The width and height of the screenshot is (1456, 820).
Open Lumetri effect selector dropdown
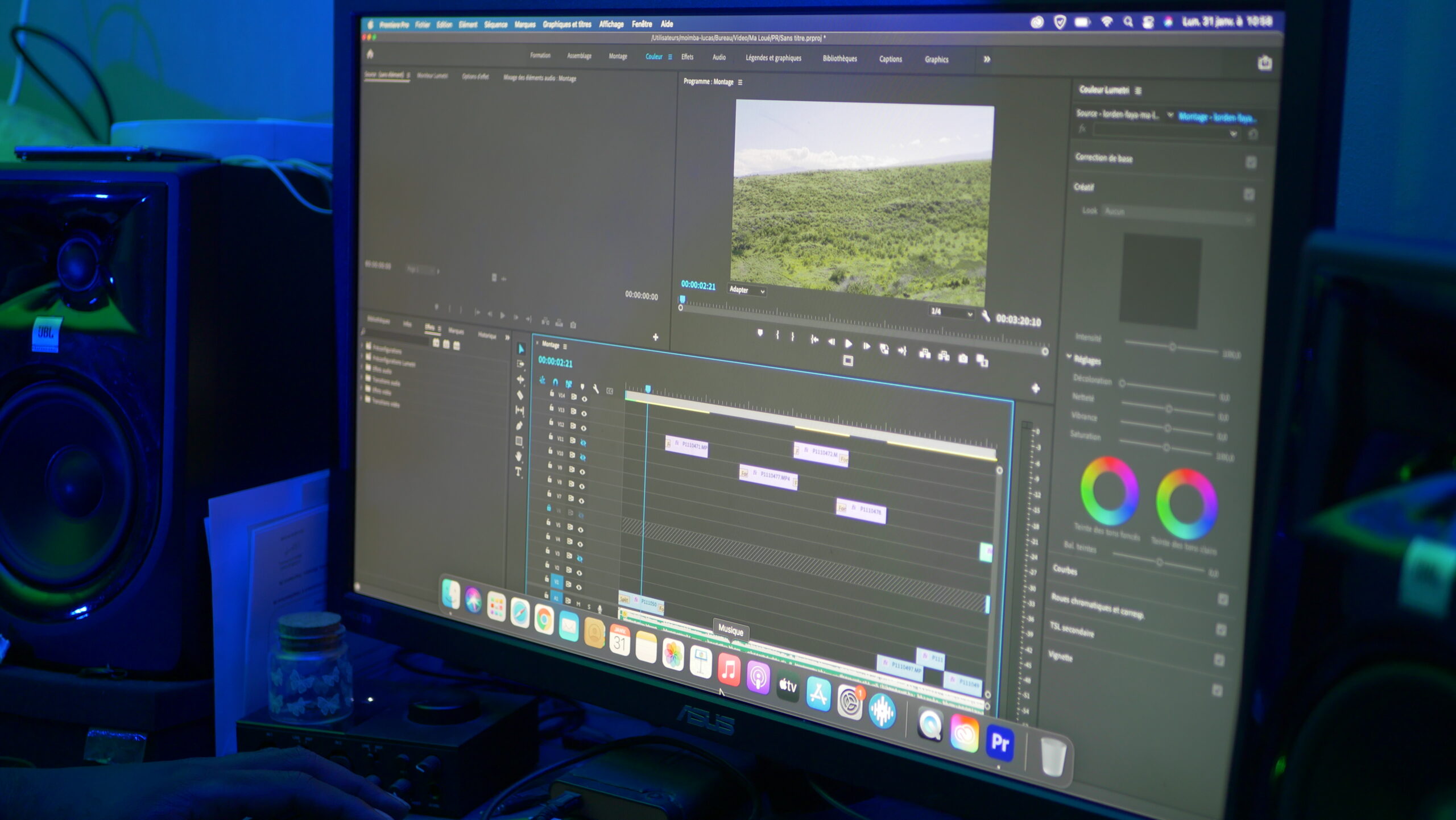[1165, 132]
